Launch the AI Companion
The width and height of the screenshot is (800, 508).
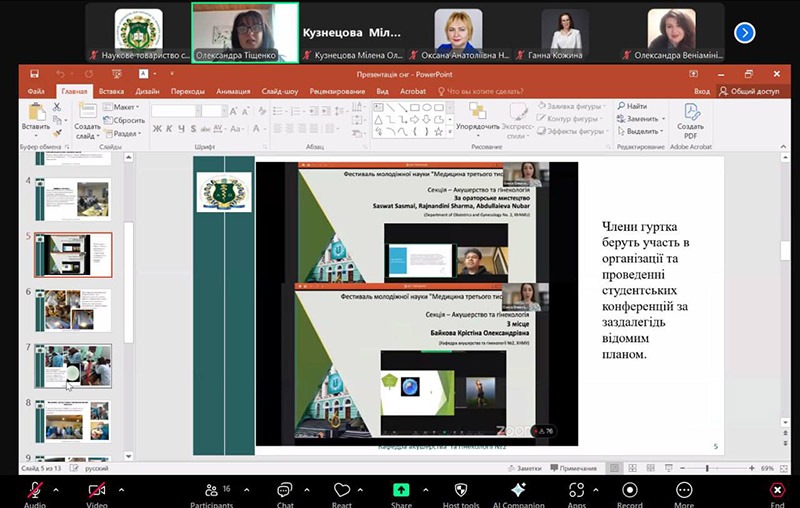tap(518, 490)
